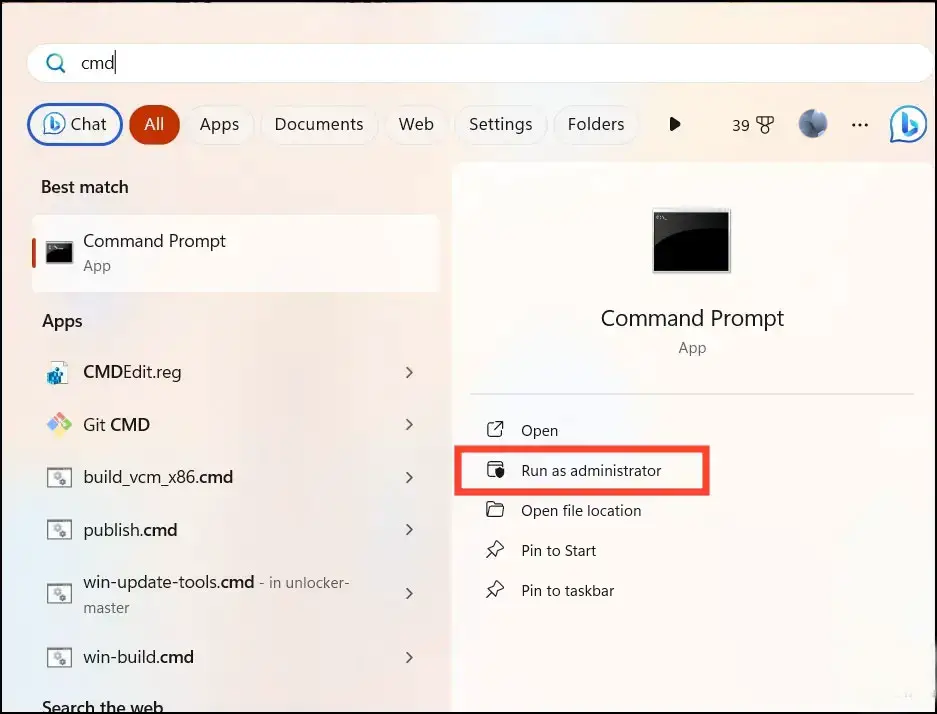
Task: Select the build_vcm_x86.cmd result
Action: [236, 477]
